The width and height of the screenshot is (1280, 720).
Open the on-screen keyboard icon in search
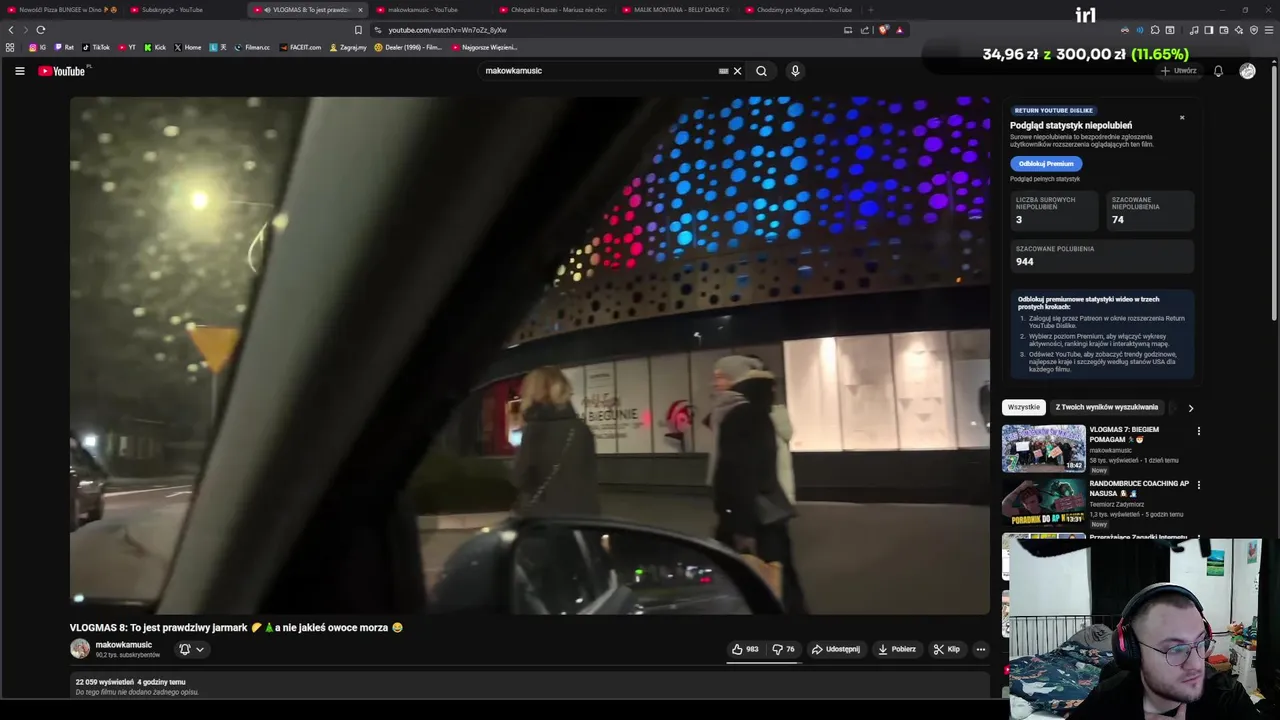[x=723, y=71]
